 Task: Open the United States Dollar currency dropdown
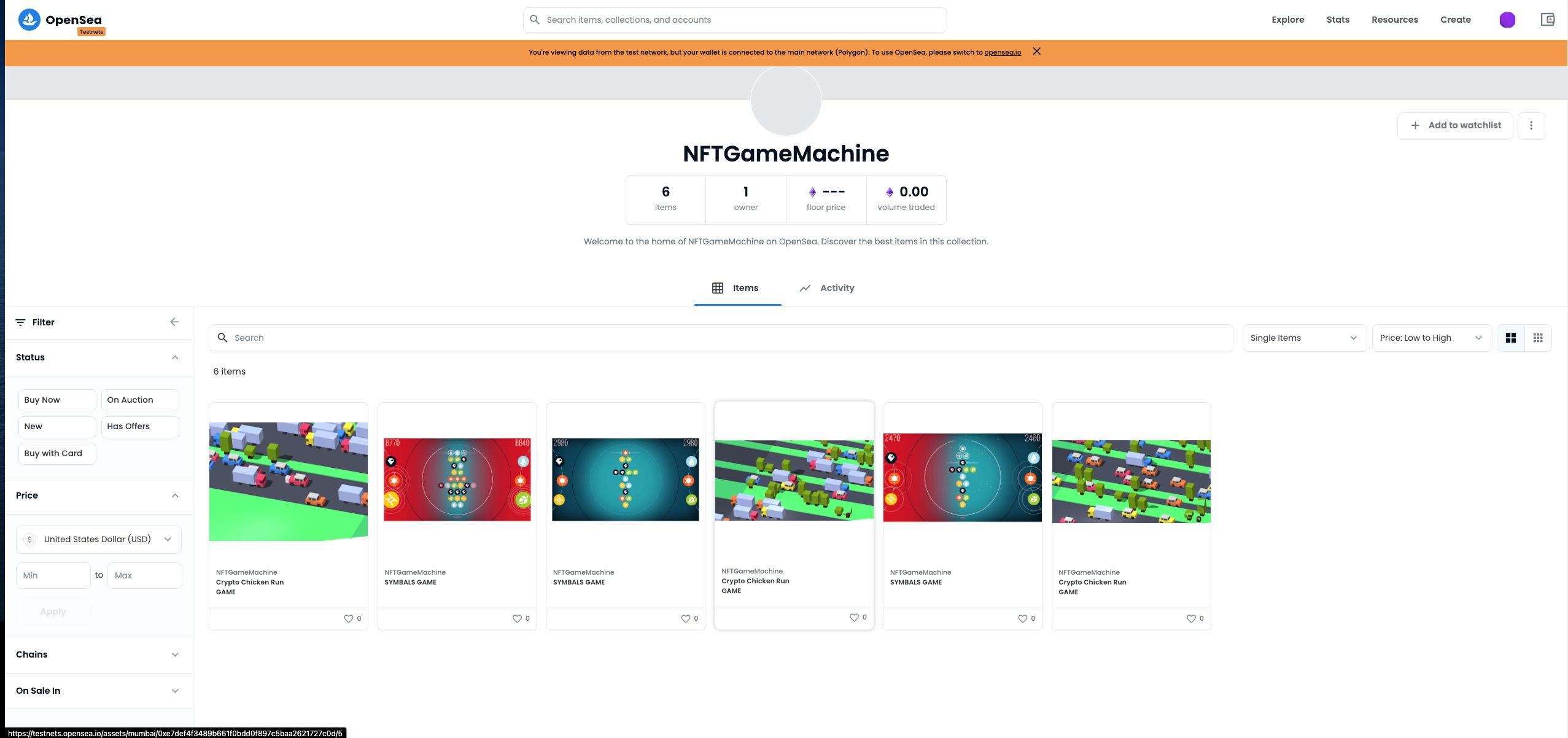coord(99,539)
